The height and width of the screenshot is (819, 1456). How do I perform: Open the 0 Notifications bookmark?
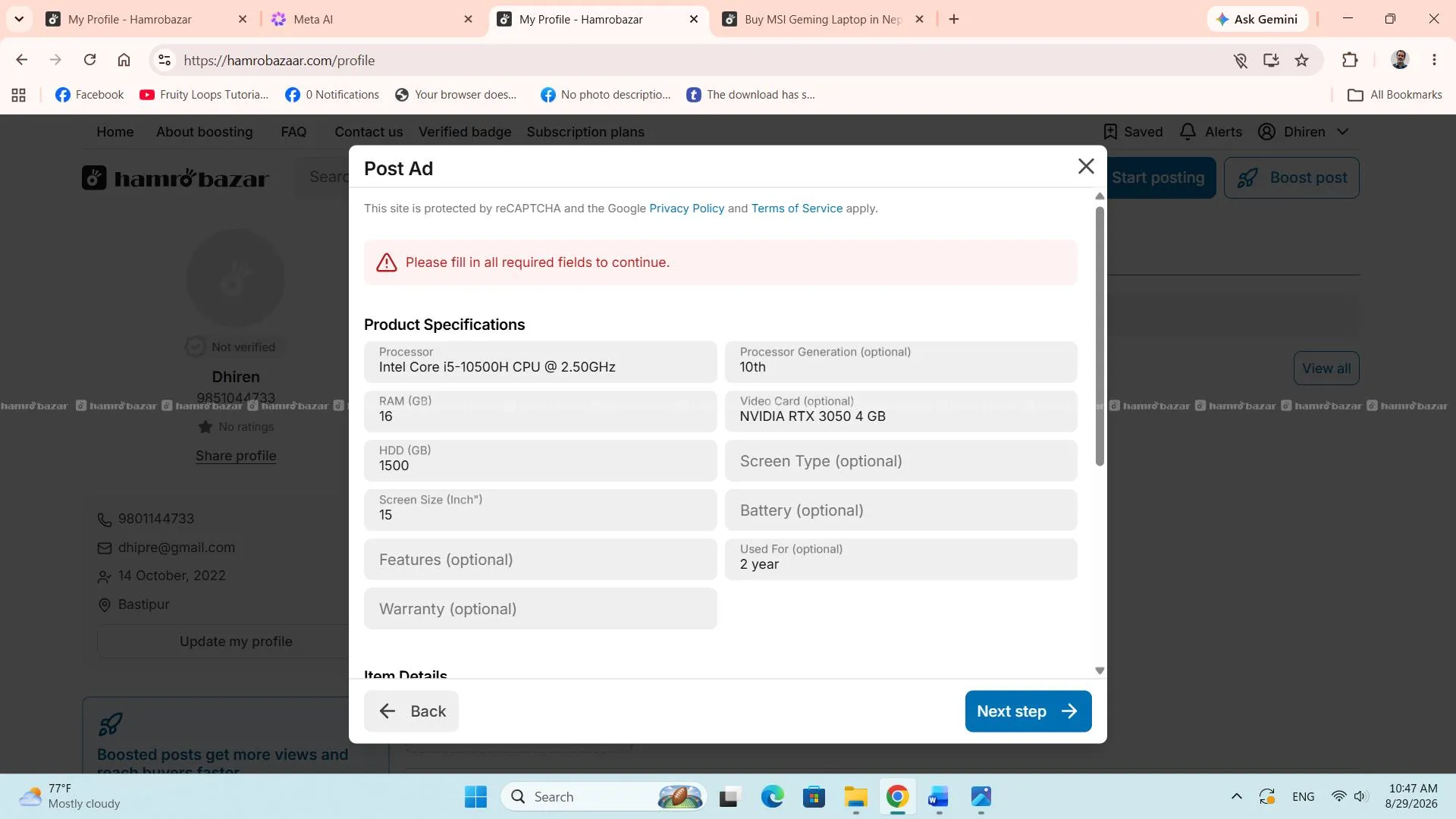(x=332, y=95)
